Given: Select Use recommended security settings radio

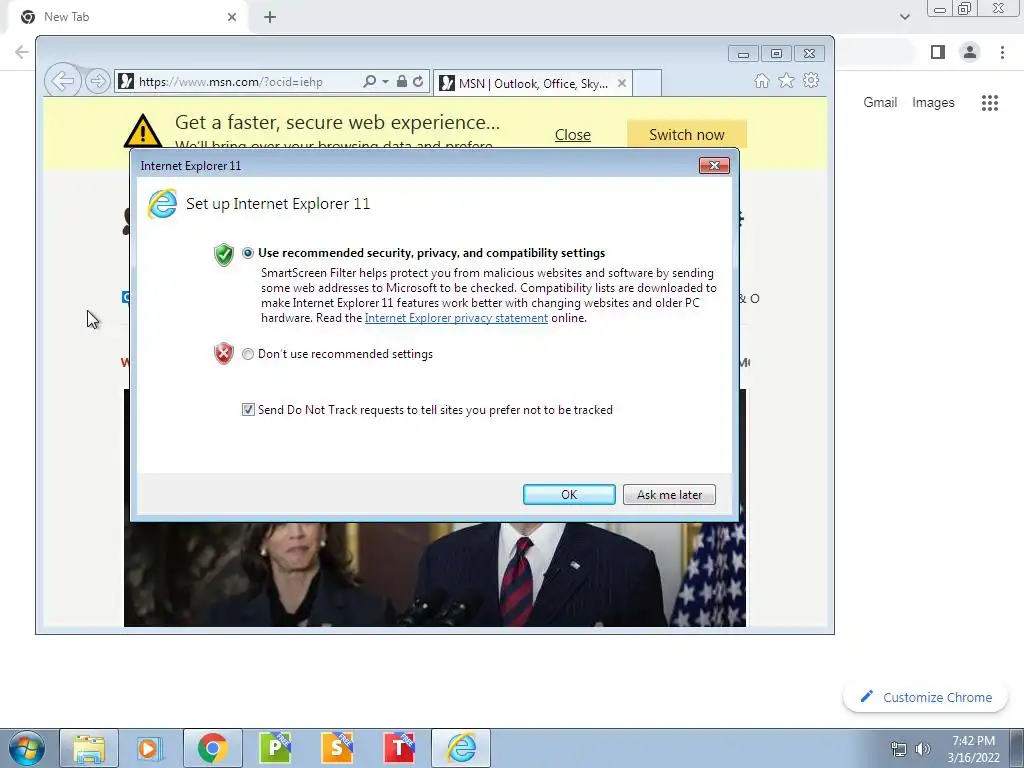Looking at the screenshot, I should coord(248,253).
